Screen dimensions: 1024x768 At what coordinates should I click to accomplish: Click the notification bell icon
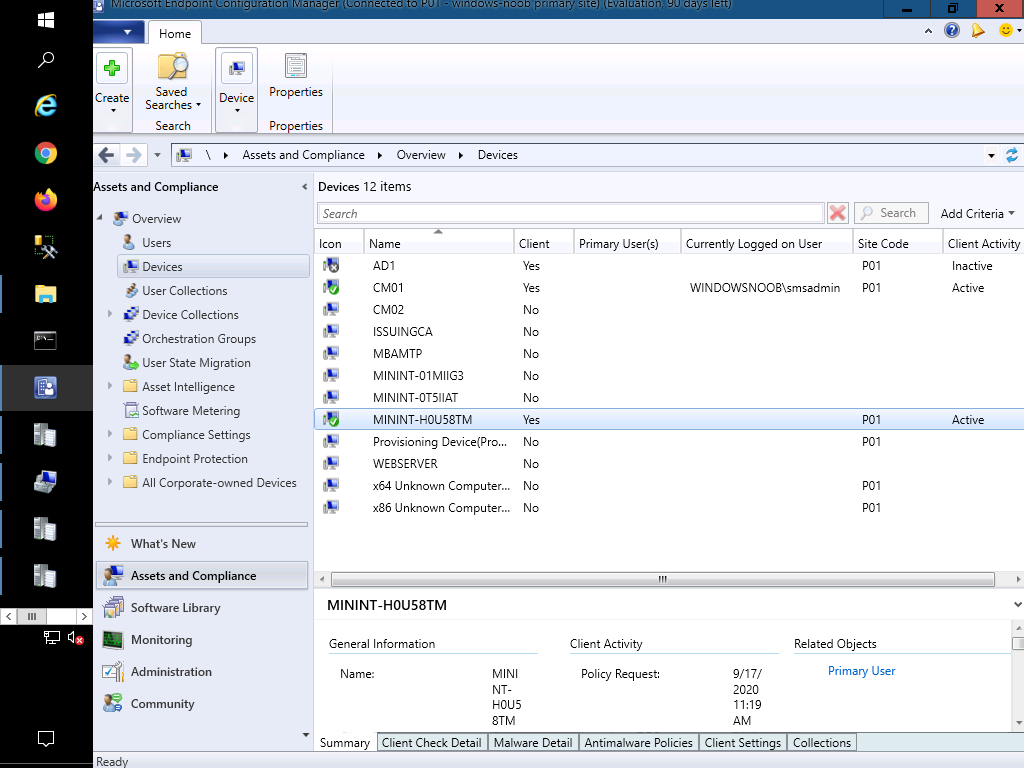[978, 30]
